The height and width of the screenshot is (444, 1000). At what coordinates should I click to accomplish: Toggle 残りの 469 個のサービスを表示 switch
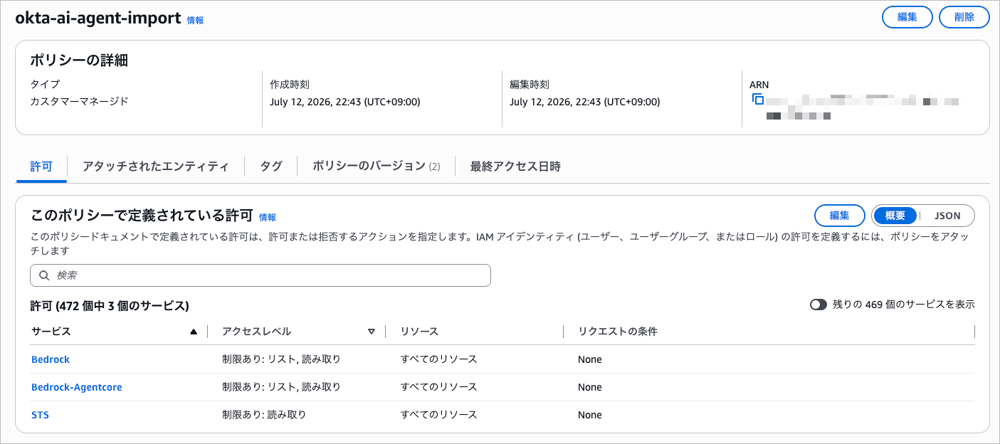pyautogui.click(x=818, y=305)
